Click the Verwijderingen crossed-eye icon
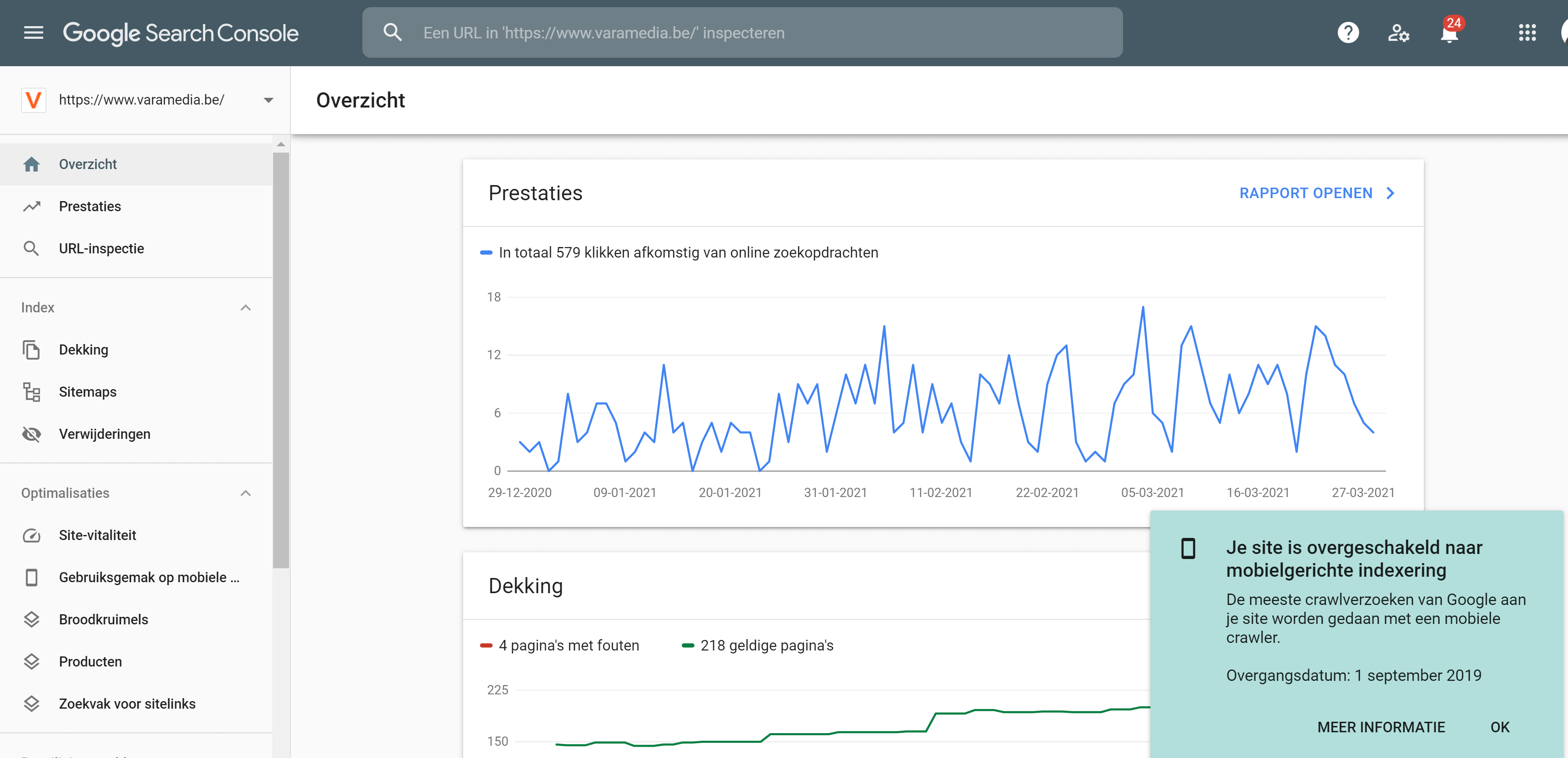Viewport: 1568px width, 758px height. tap(31, 434)
